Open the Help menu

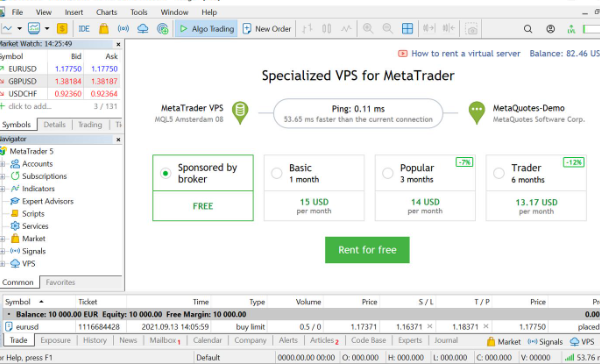click(x=209, y=12)
